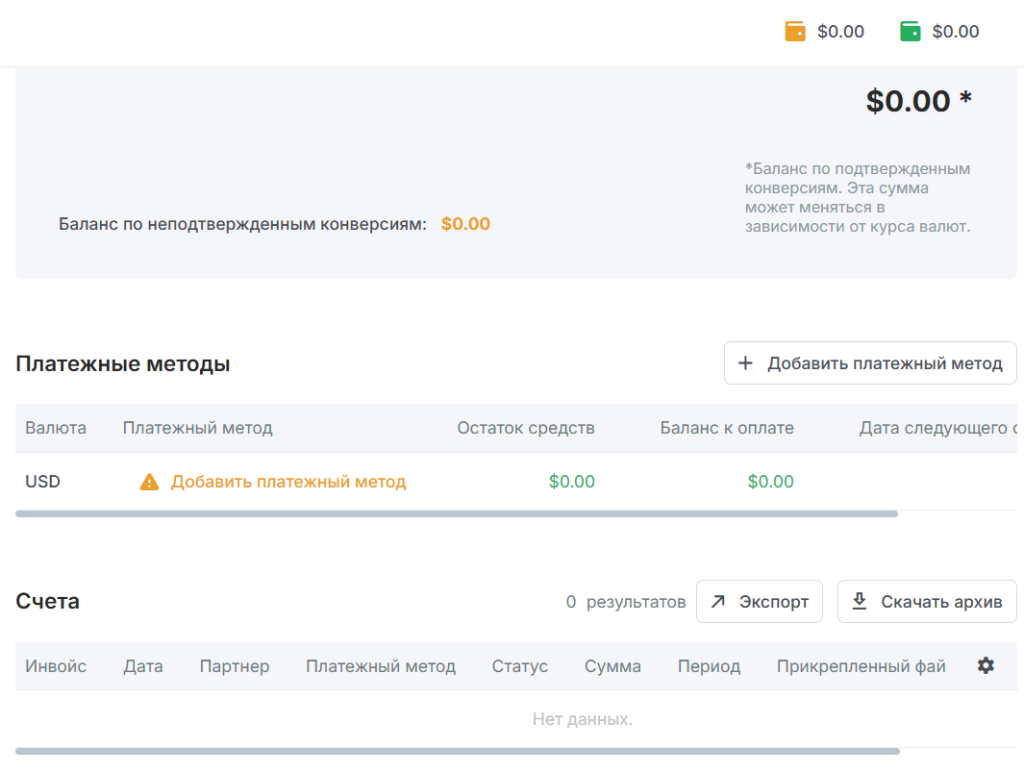The height and width of the screenshot is (773, 1024).
Task: Click invoices table horizontal scrollbar
Action: pos(456,751)
